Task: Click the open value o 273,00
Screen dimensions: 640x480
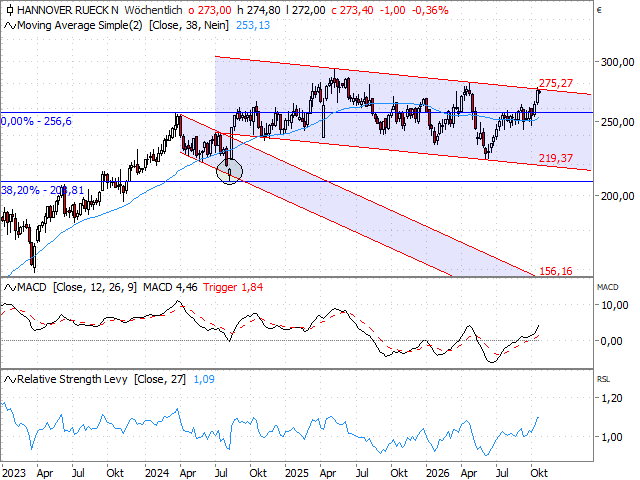Action: 210,10
